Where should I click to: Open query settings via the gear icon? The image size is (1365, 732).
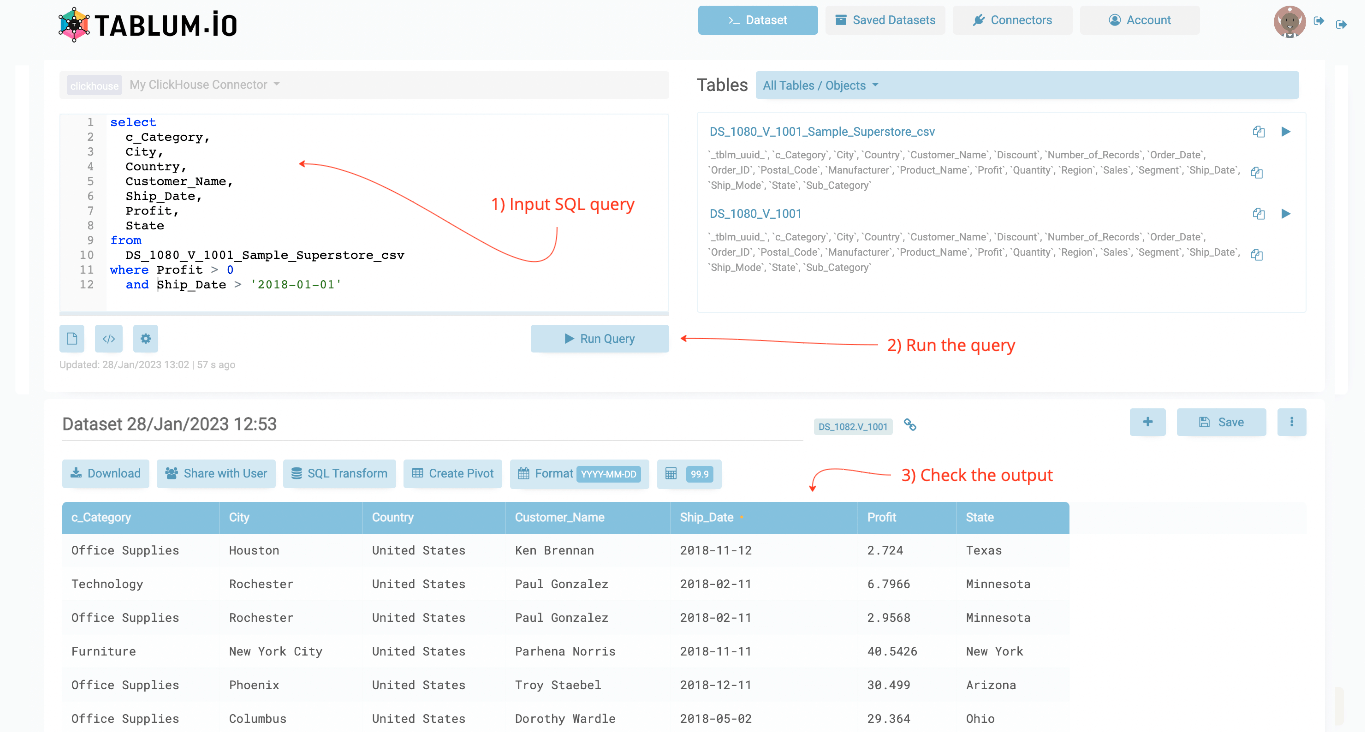coord(145,338)
